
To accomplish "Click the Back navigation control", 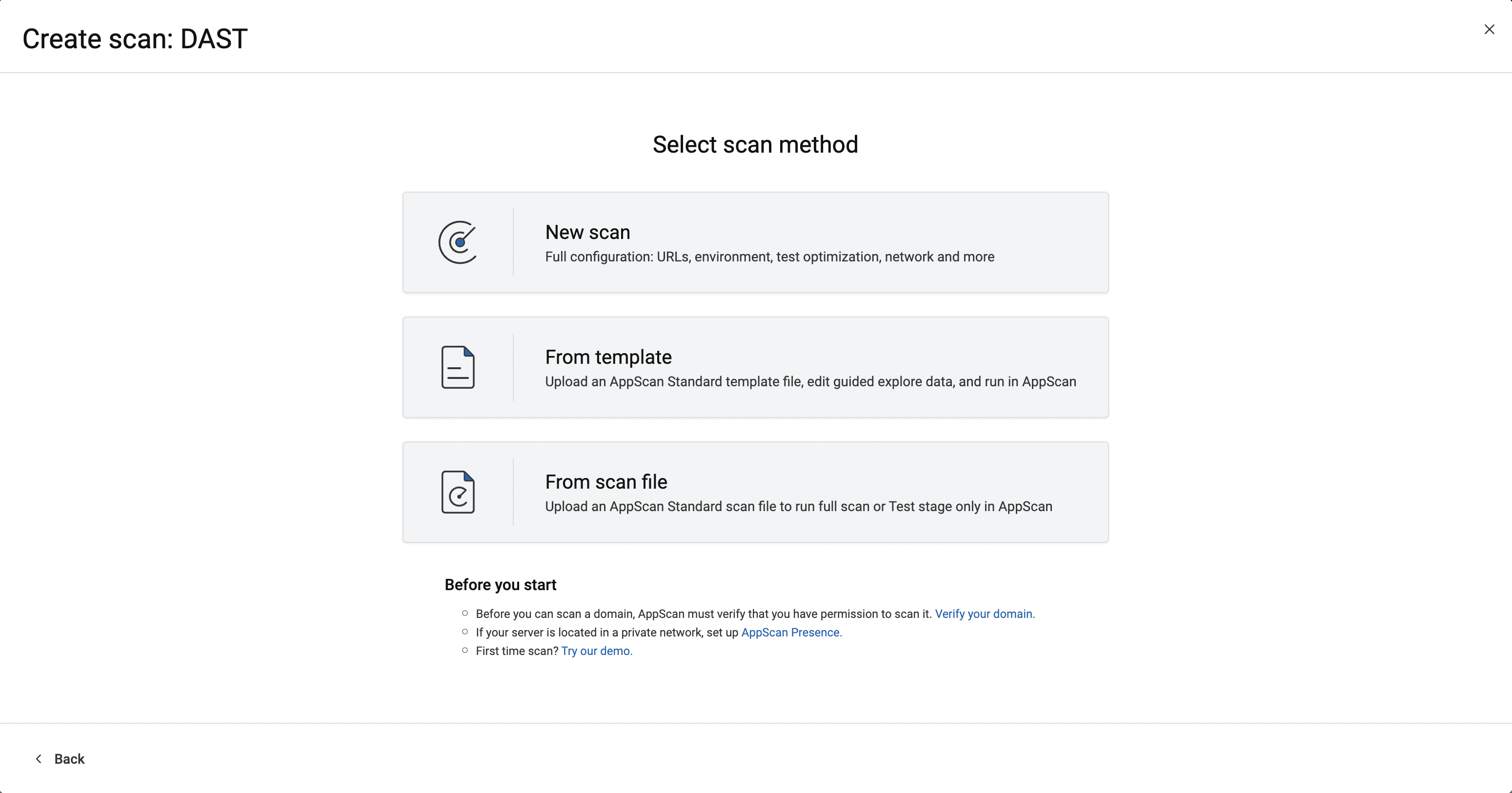I will (69, 758).
